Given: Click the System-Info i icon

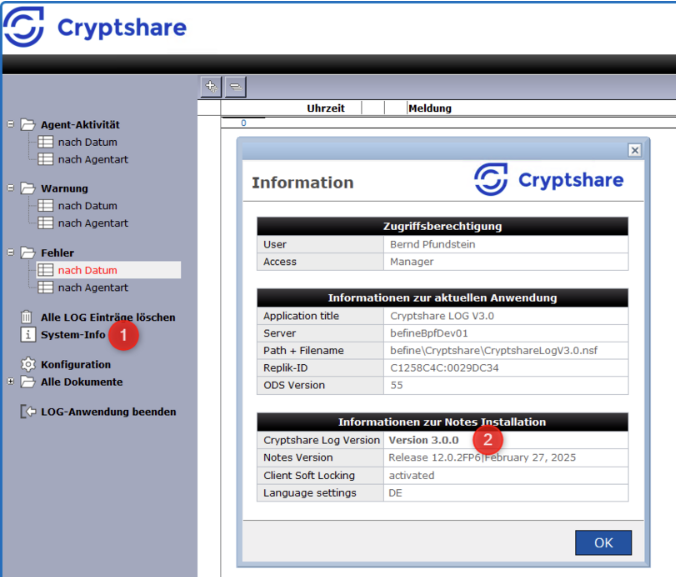Looking at the screenshot, I should pyautogui.click(x=28, y=334).
